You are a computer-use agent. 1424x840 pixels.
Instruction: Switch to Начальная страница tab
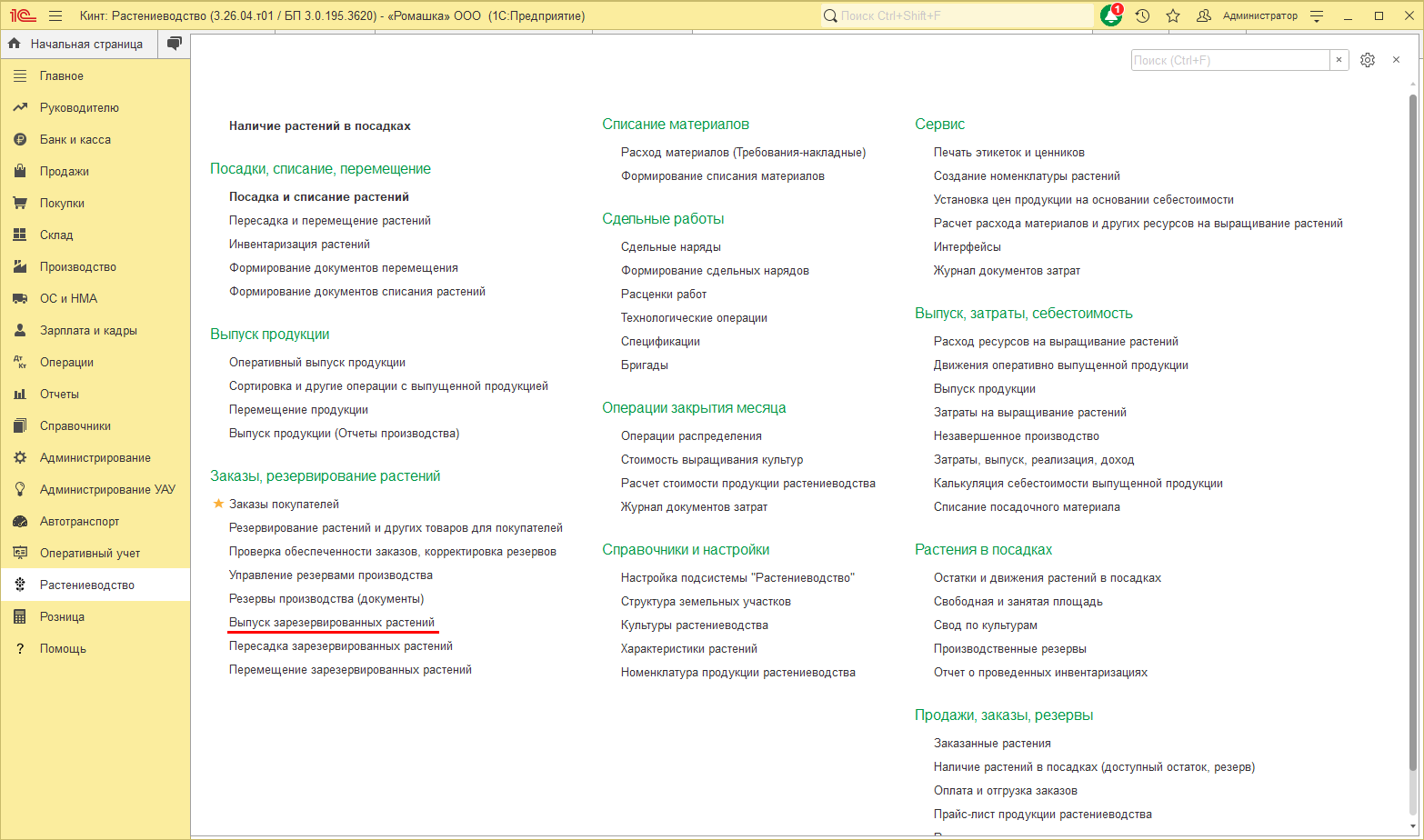(x=79, y=44)
